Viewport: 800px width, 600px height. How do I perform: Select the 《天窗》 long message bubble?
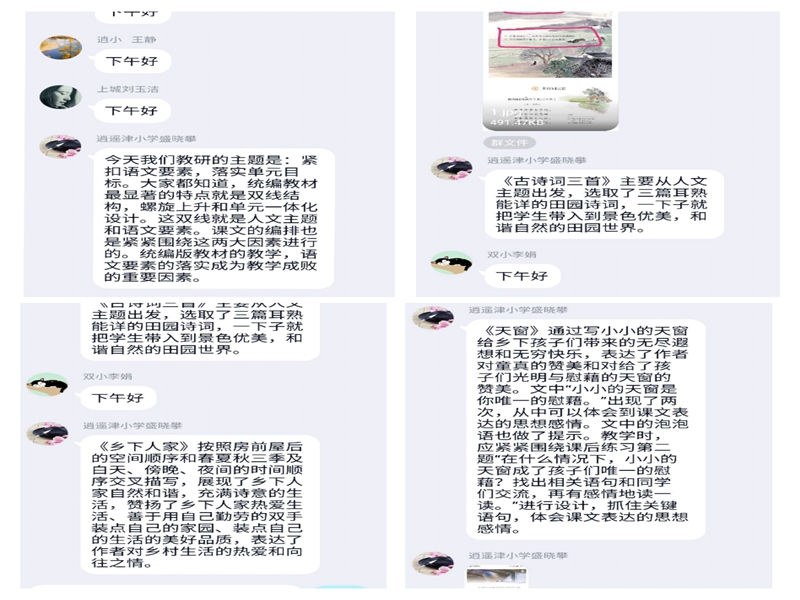[585, 430]
